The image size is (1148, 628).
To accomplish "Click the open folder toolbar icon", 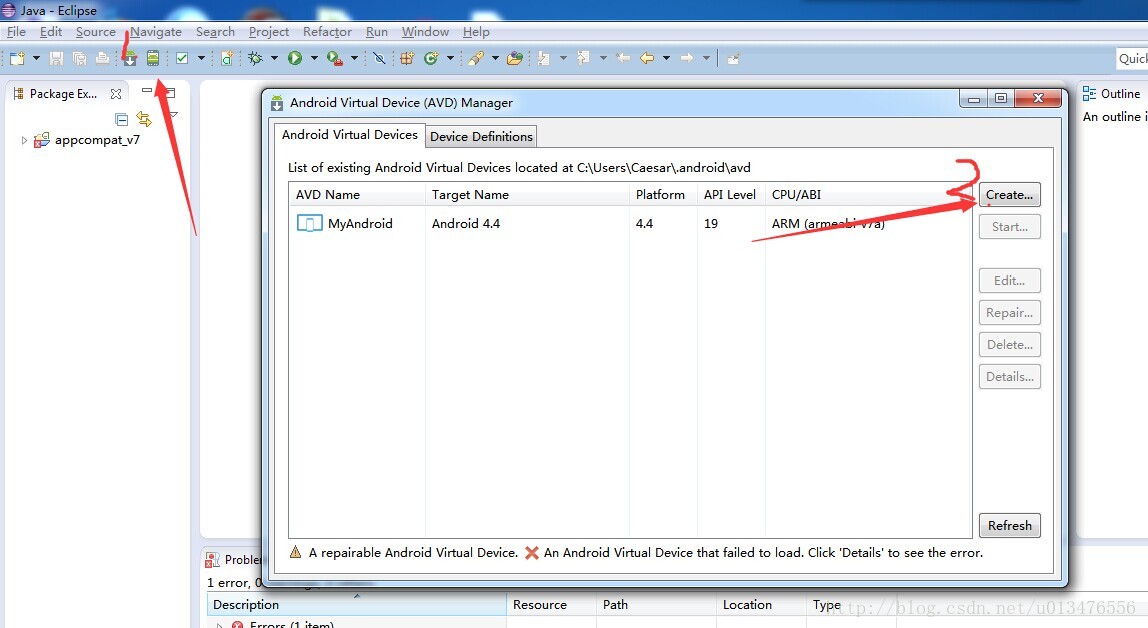I will [x=515, y=59].
